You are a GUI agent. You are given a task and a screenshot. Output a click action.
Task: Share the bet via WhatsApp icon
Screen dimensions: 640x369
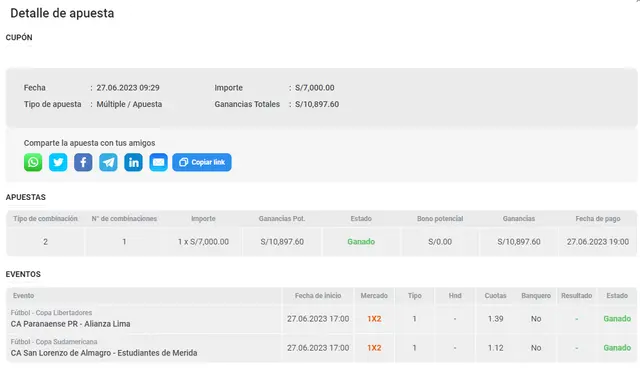(x=33, y=162)
